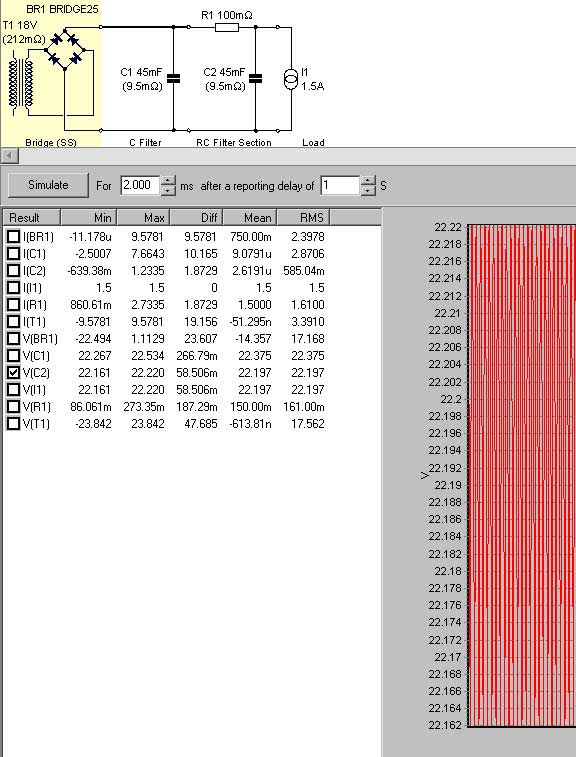Image resolution: width=576 pixels, height=757 pixels.
Task: Click the V(T1) Max value 23.842
Action: (148, 424)
